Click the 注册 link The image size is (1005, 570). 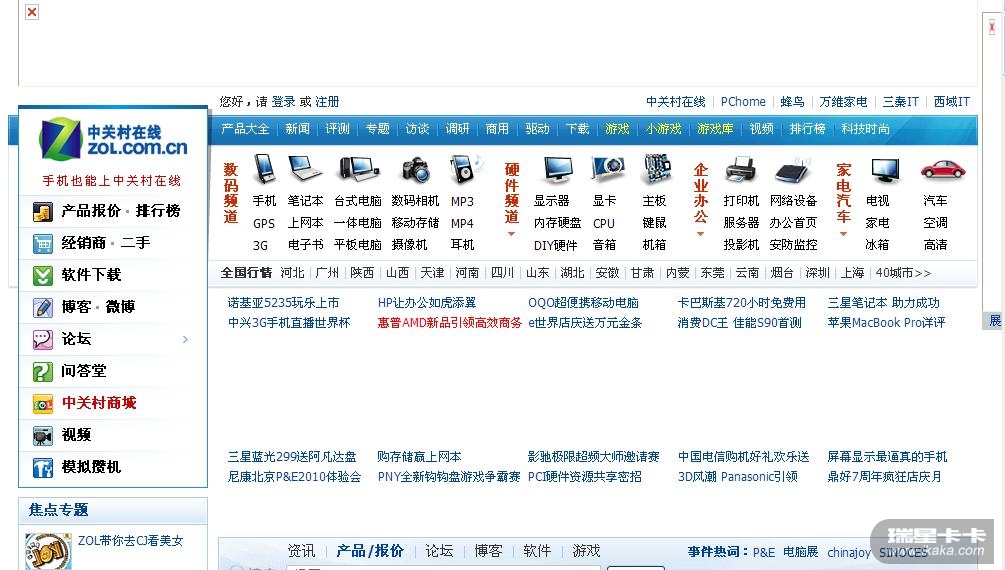(x=328, y=102)
